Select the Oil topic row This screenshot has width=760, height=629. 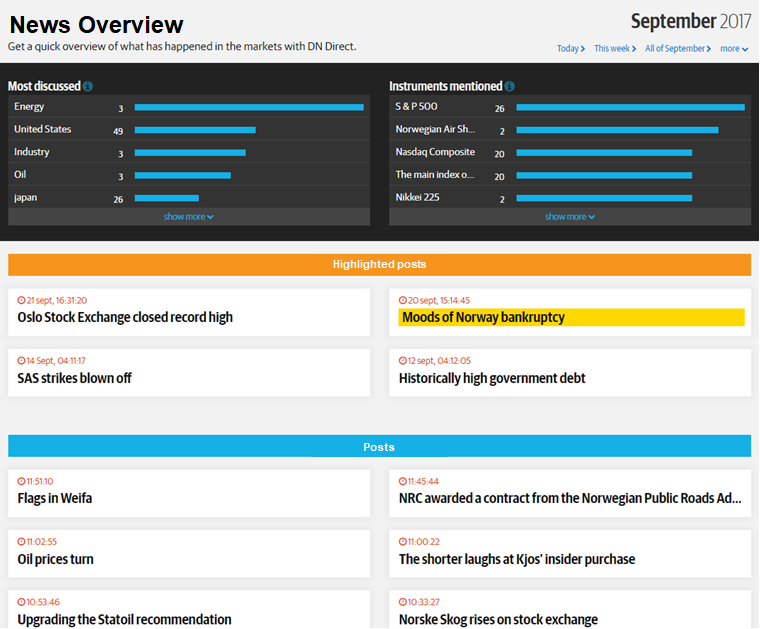pyautogui.click(x=189, y=175)
